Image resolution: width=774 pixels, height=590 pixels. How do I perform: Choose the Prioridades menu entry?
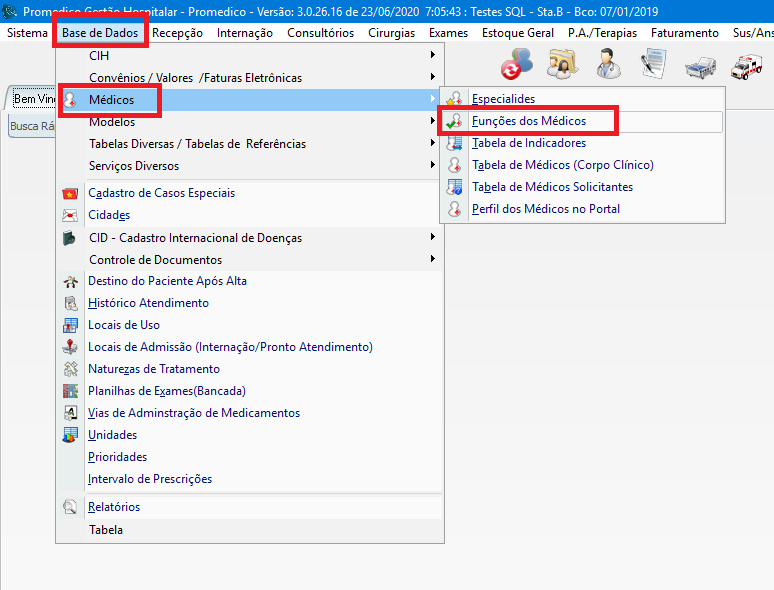point(250,457)
